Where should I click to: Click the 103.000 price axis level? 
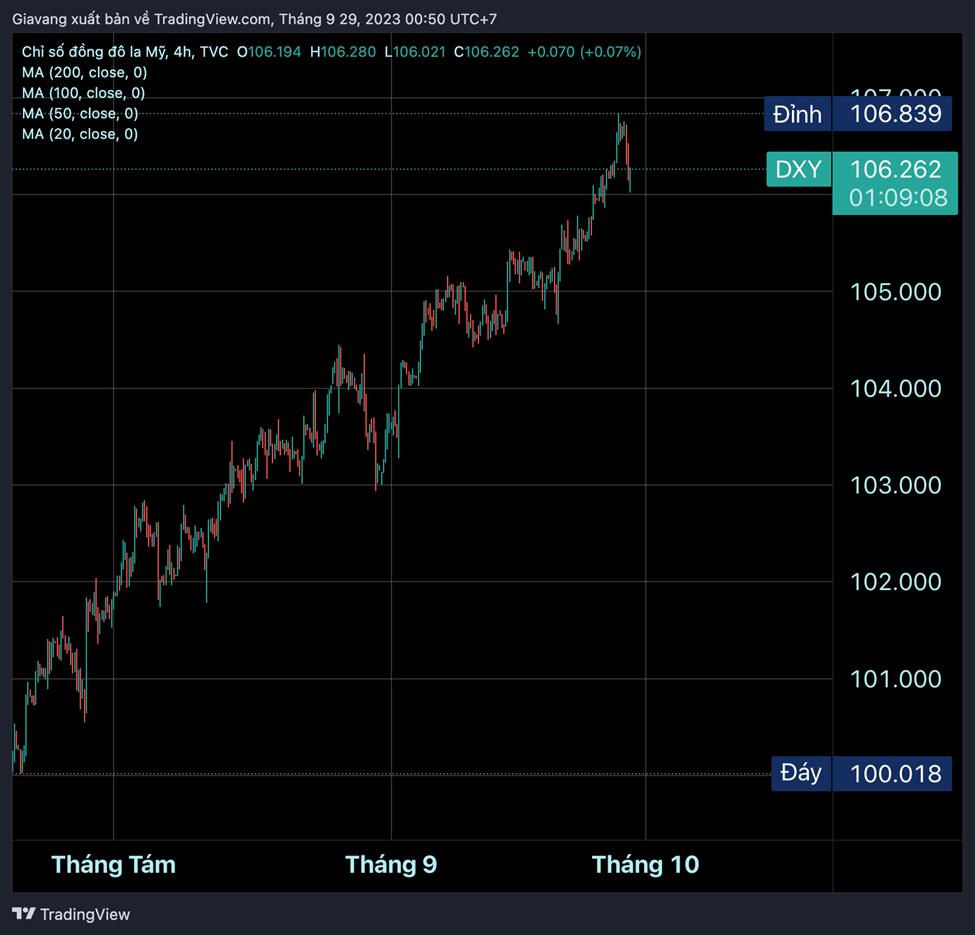[895, 485]
